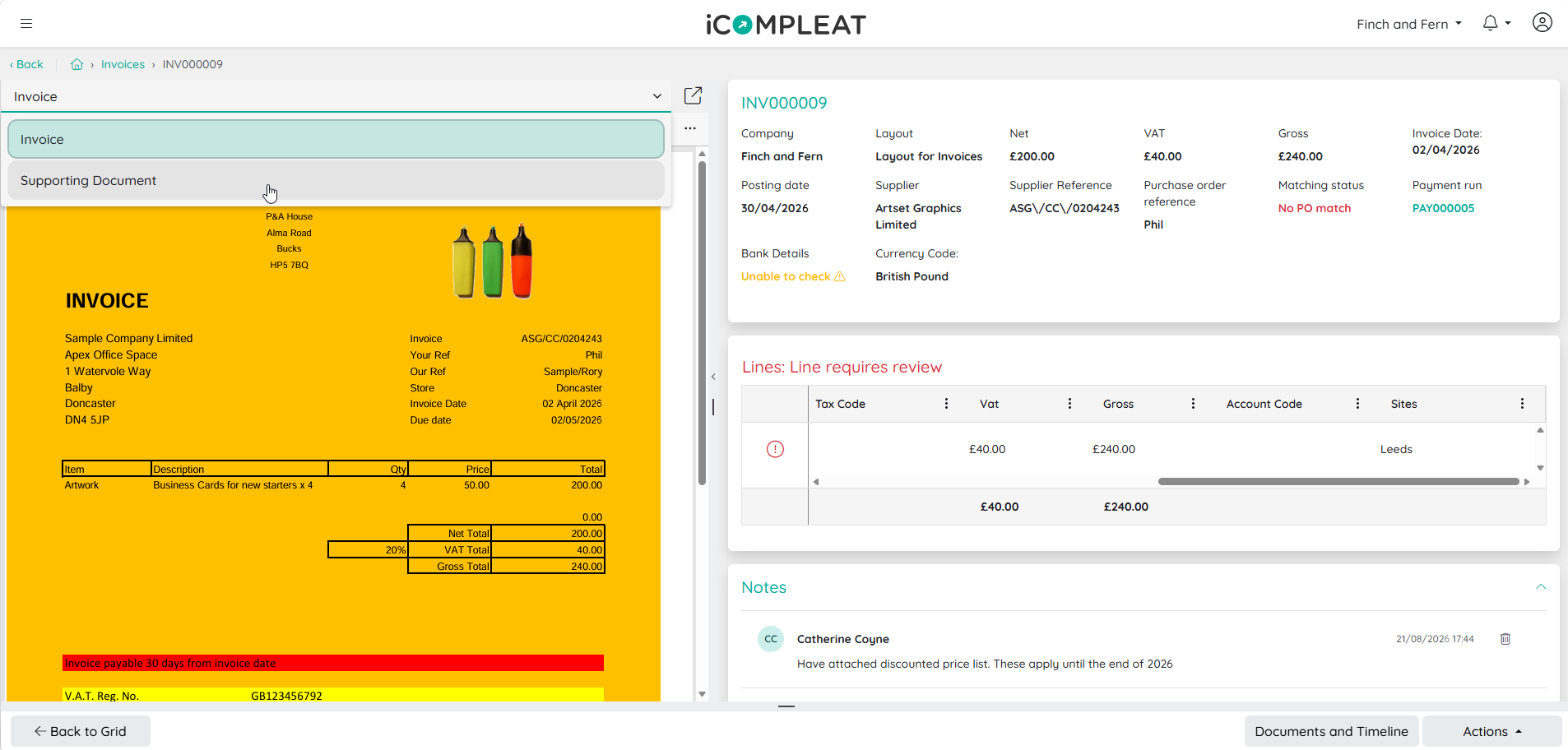The width and height of the screenshot is (1568, 750).
Task: Click the bank details warning triangle
Action: (x=840, y=276)
